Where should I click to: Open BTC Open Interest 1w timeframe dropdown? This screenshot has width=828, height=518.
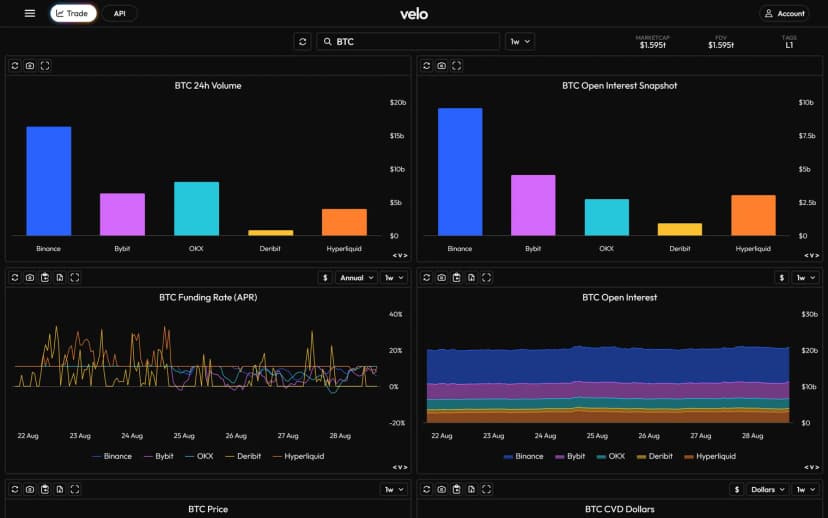click(x=806, y=278)
